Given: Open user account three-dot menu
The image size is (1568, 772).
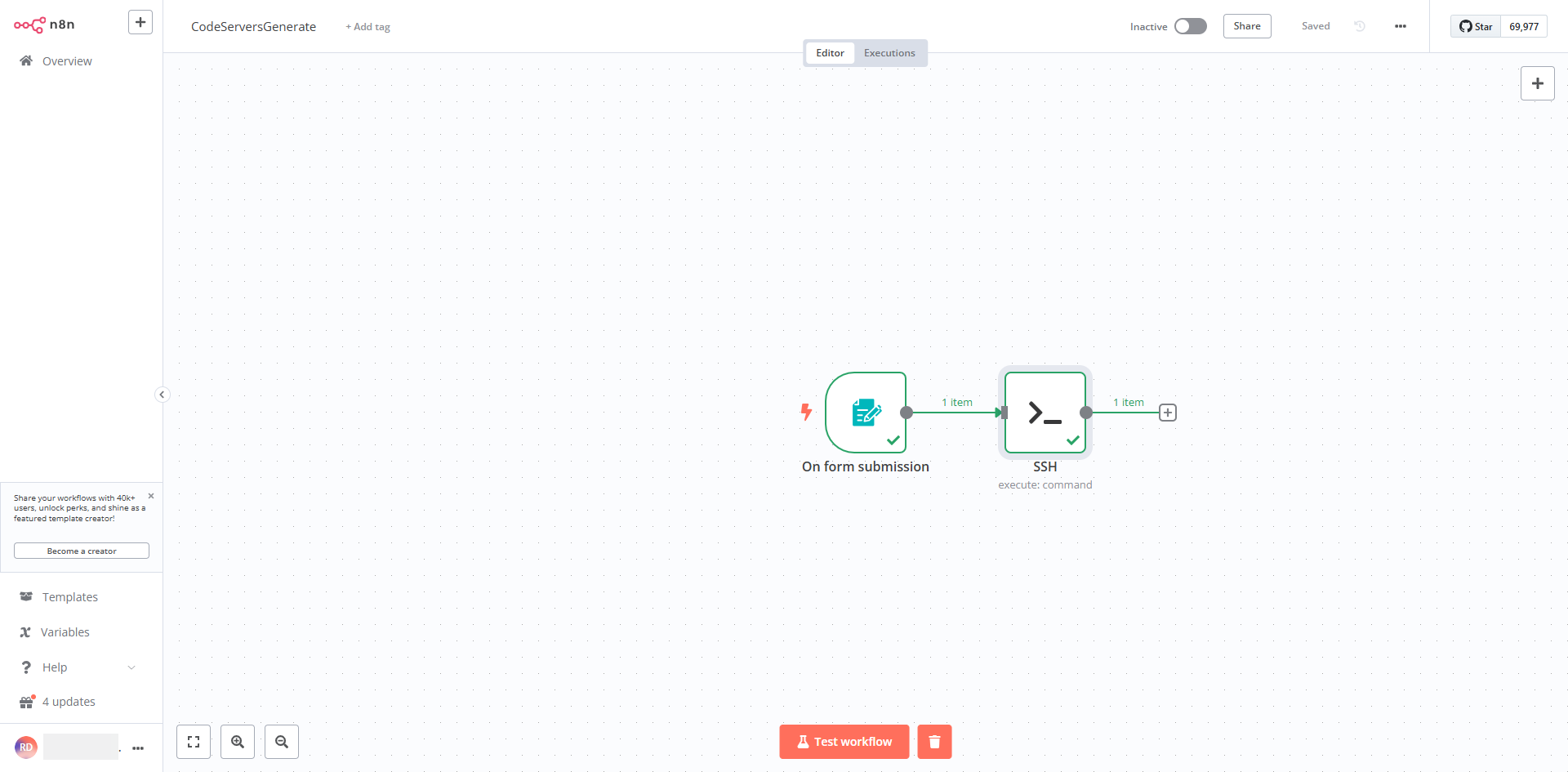Looking at the screenshot, I should [x=138, y=747].
